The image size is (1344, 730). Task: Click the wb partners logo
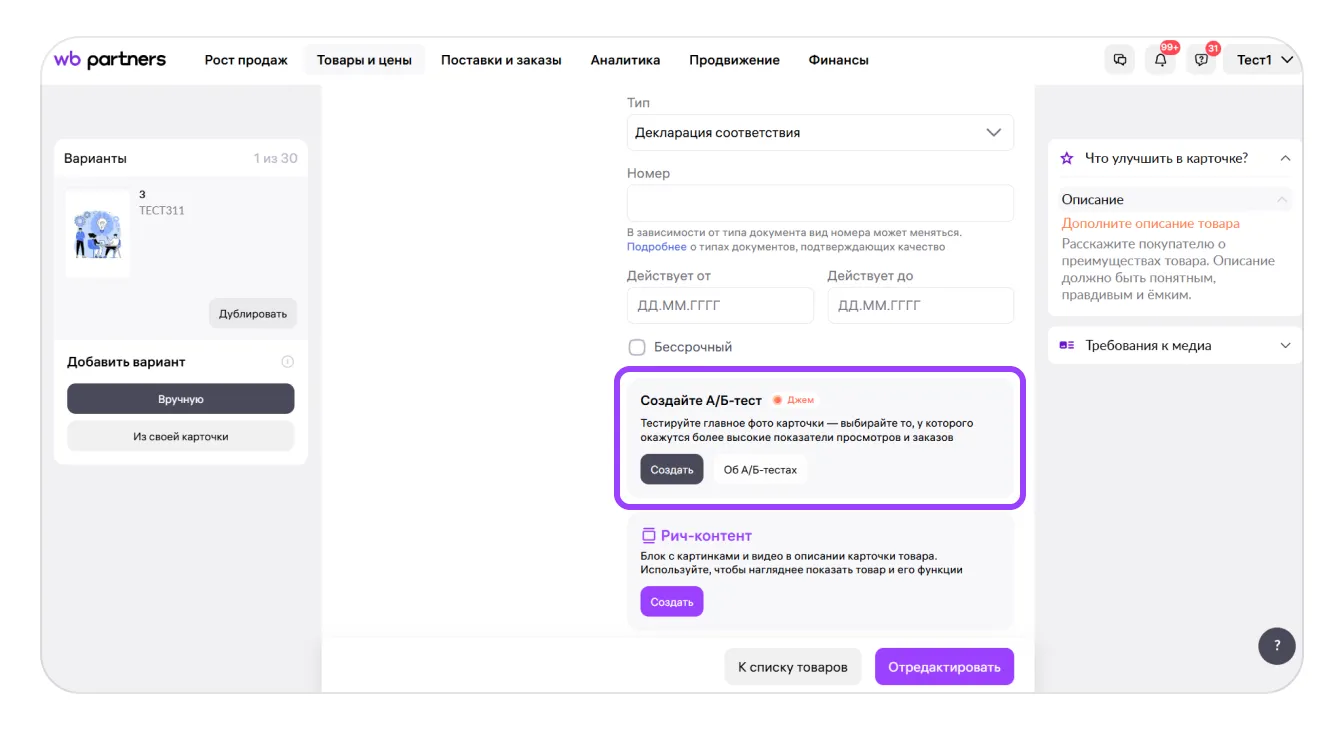tap(110, 60)
